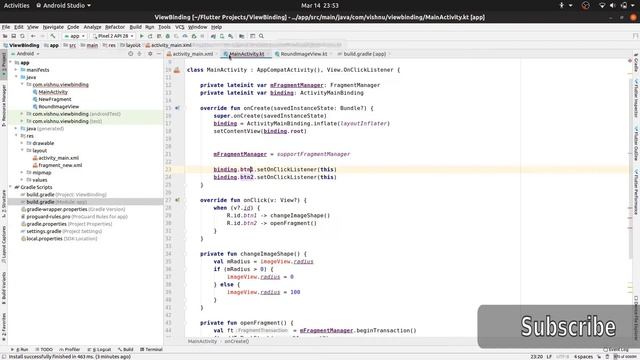Click the layout breadcrumb in navigation bar
Image resolution: width=640 pixels, height=360 pixels.
(x=130, y=45)
